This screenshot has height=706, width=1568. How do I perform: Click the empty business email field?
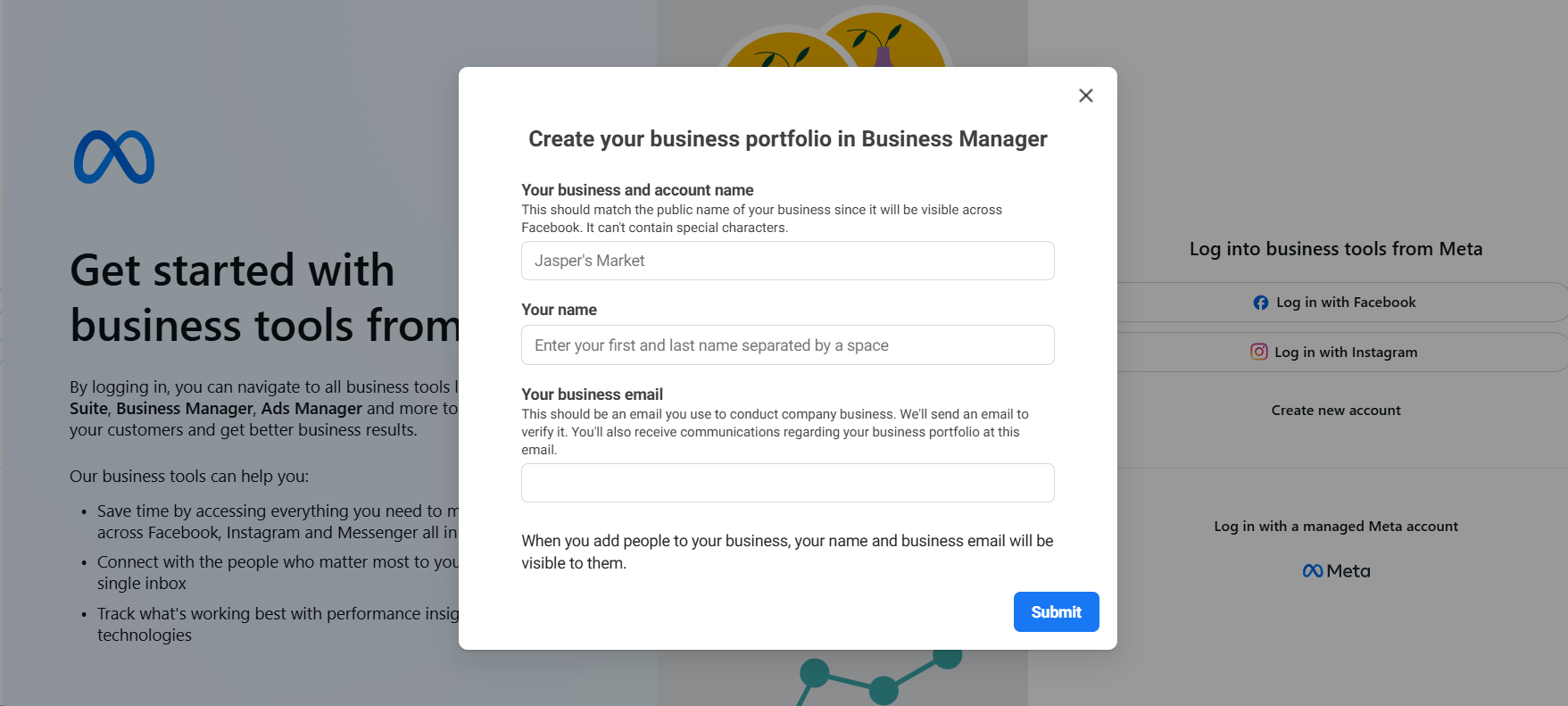[787, 483]
